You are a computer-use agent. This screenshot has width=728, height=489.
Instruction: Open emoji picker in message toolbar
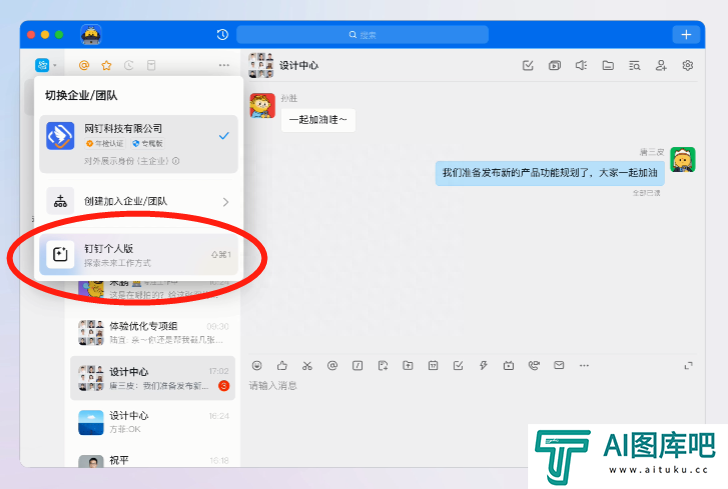pyautogui.click(x=257, y=366)
